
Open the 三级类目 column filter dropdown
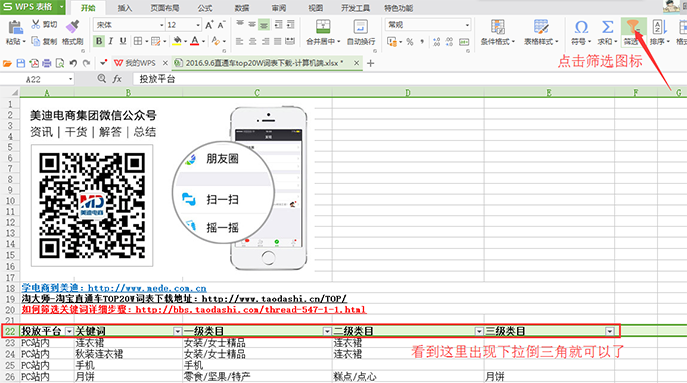(610, 331)
